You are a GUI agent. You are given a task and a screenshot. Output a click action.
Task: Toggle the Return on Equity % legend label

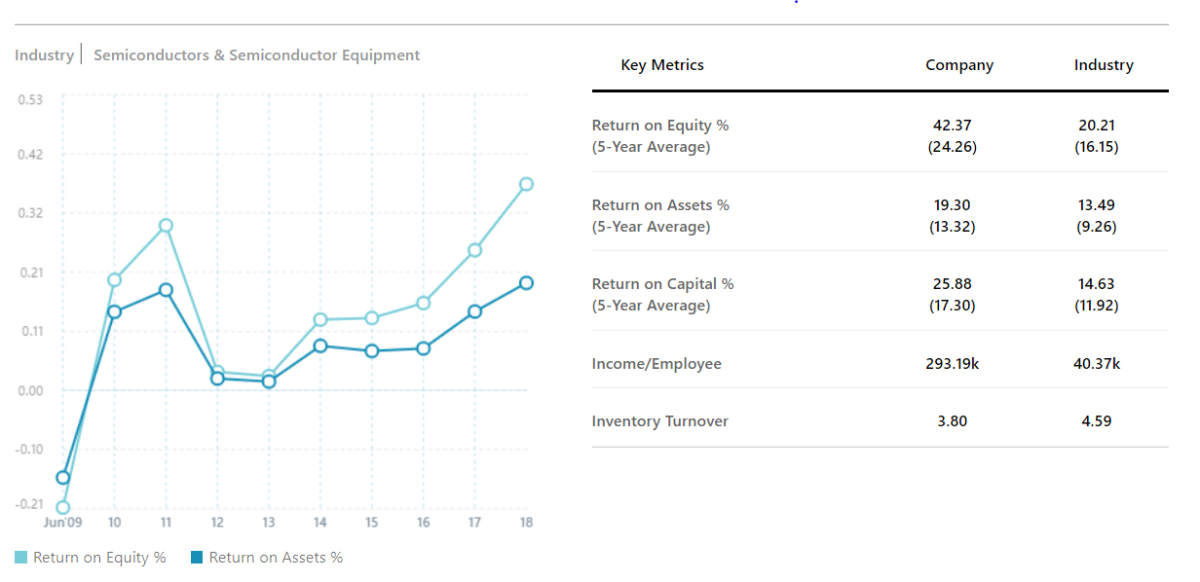(x=99, y=558)
